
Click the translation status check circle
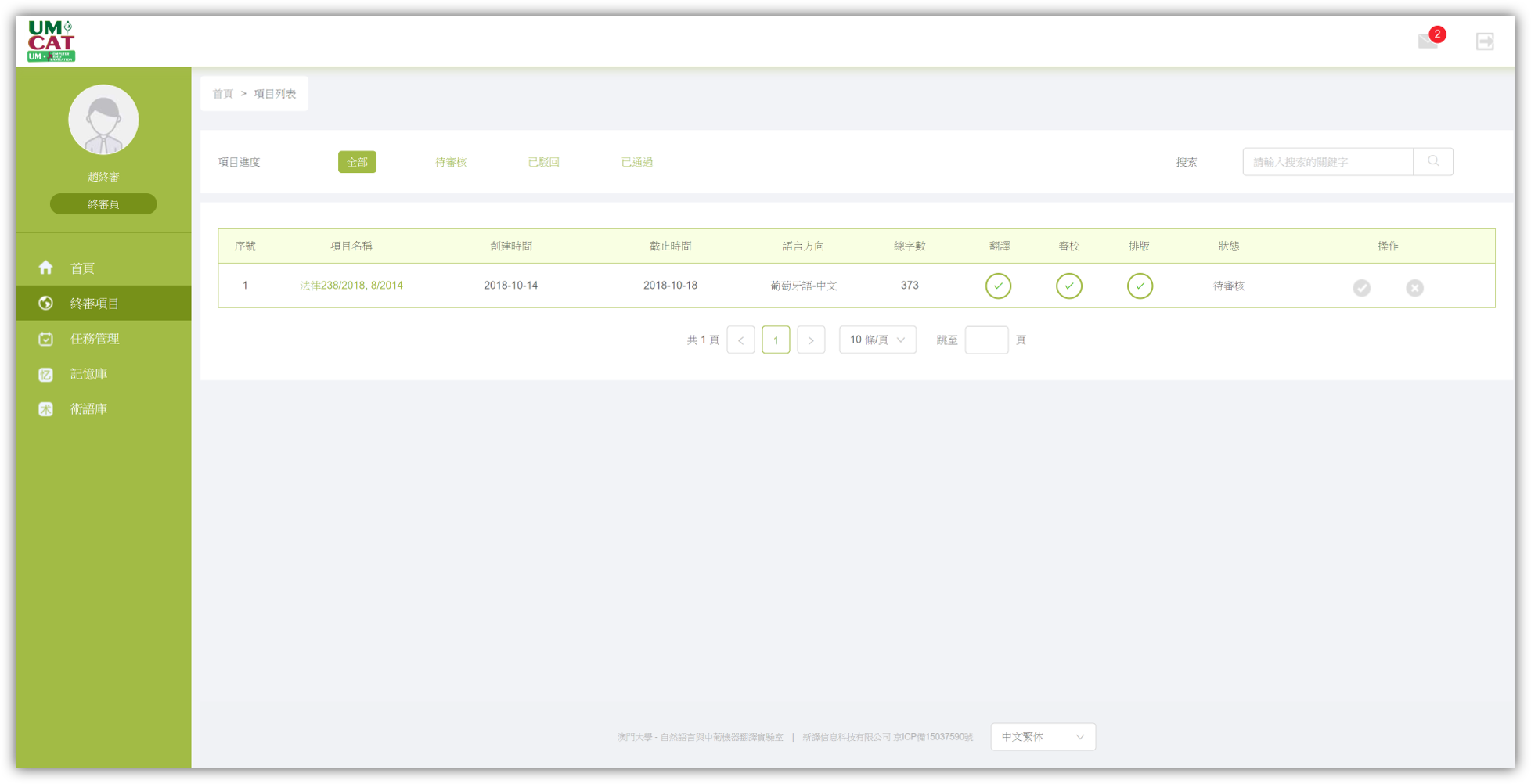[x=998, y=286]
